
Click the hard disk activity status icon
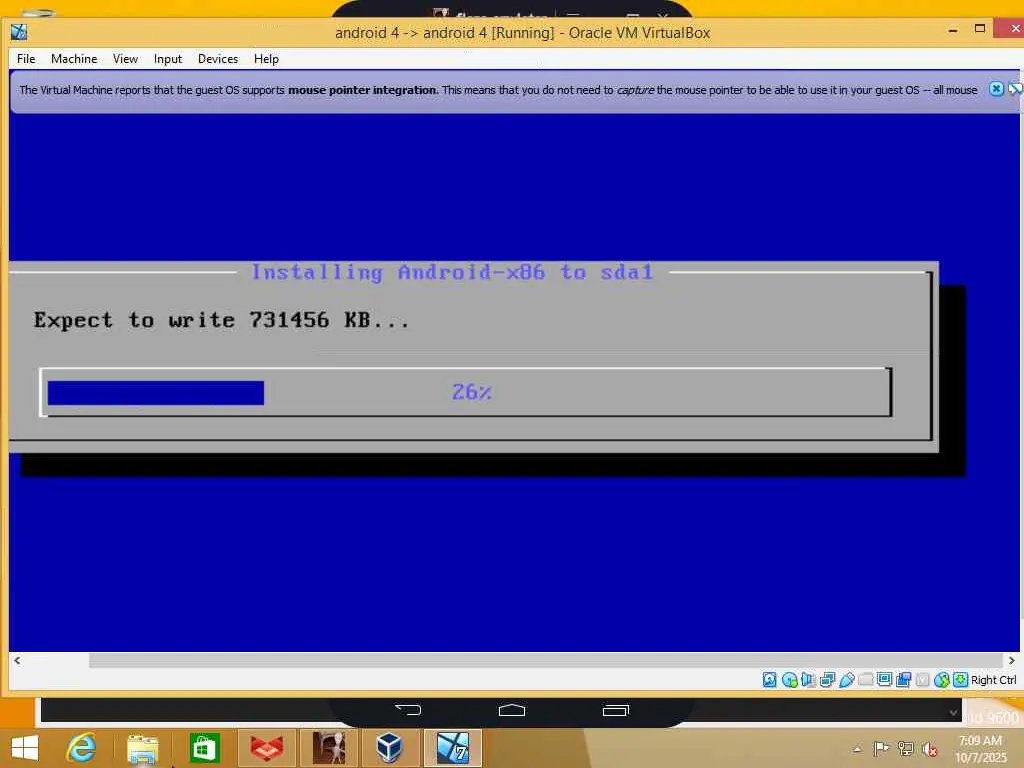coord(769,680)
